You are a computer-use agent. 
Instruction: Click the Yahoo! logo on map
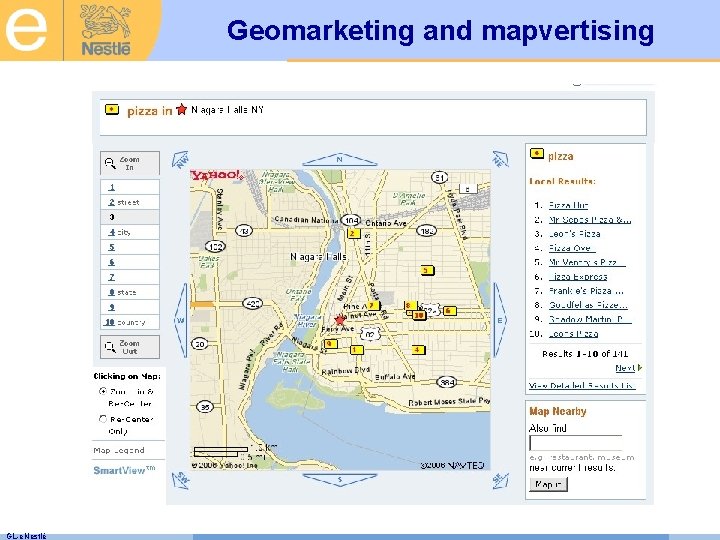[217, 175]
